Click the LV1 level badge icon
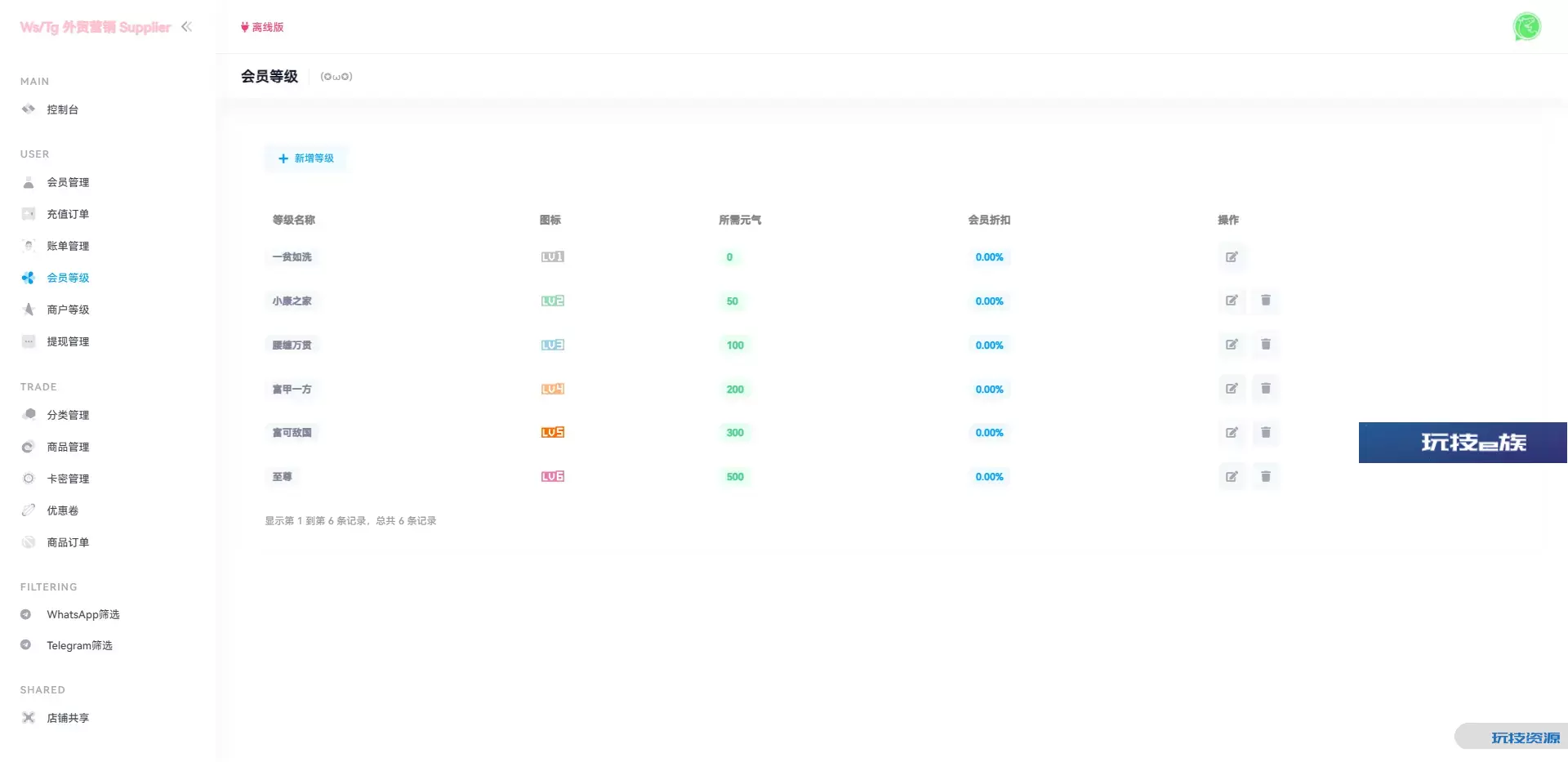This screenshot has height=762, width=1568. tap(553, 257)
